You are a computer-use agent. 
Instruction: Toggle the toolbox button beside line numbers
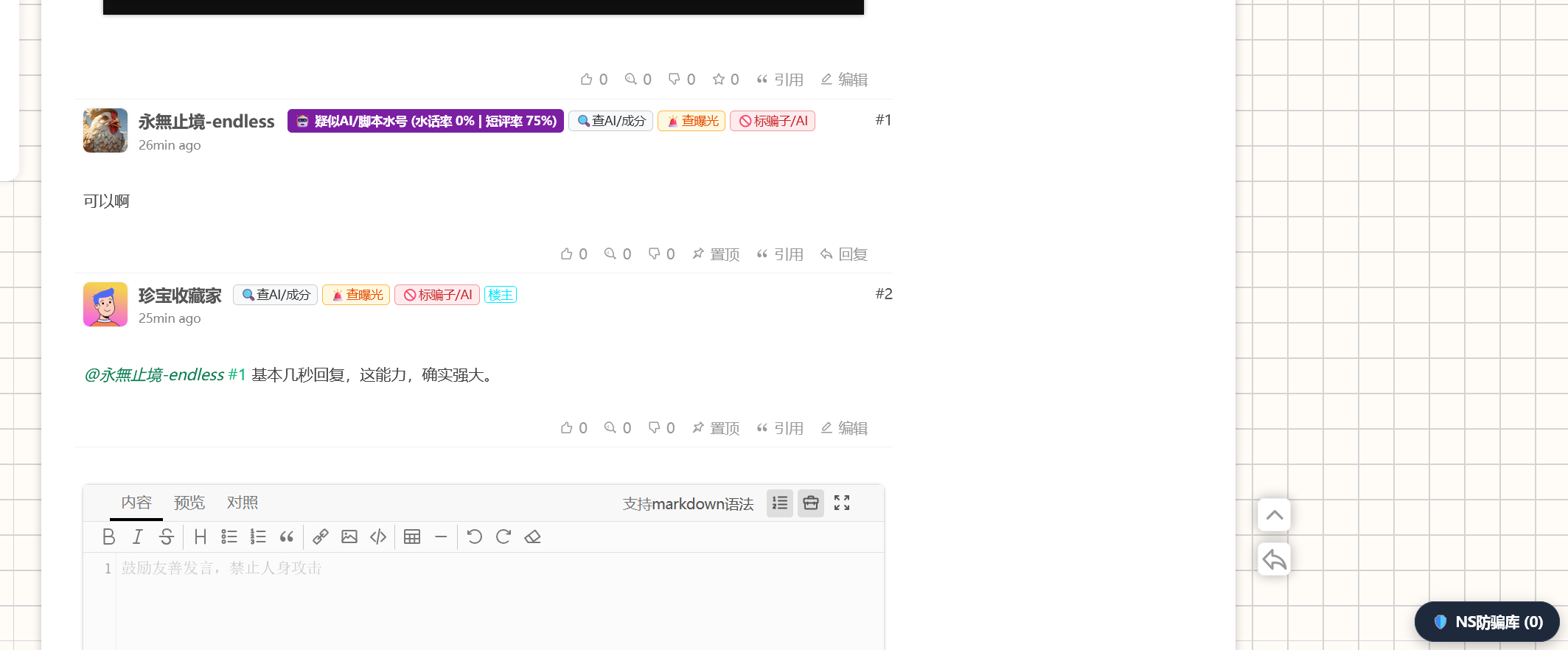coord(811,503)
